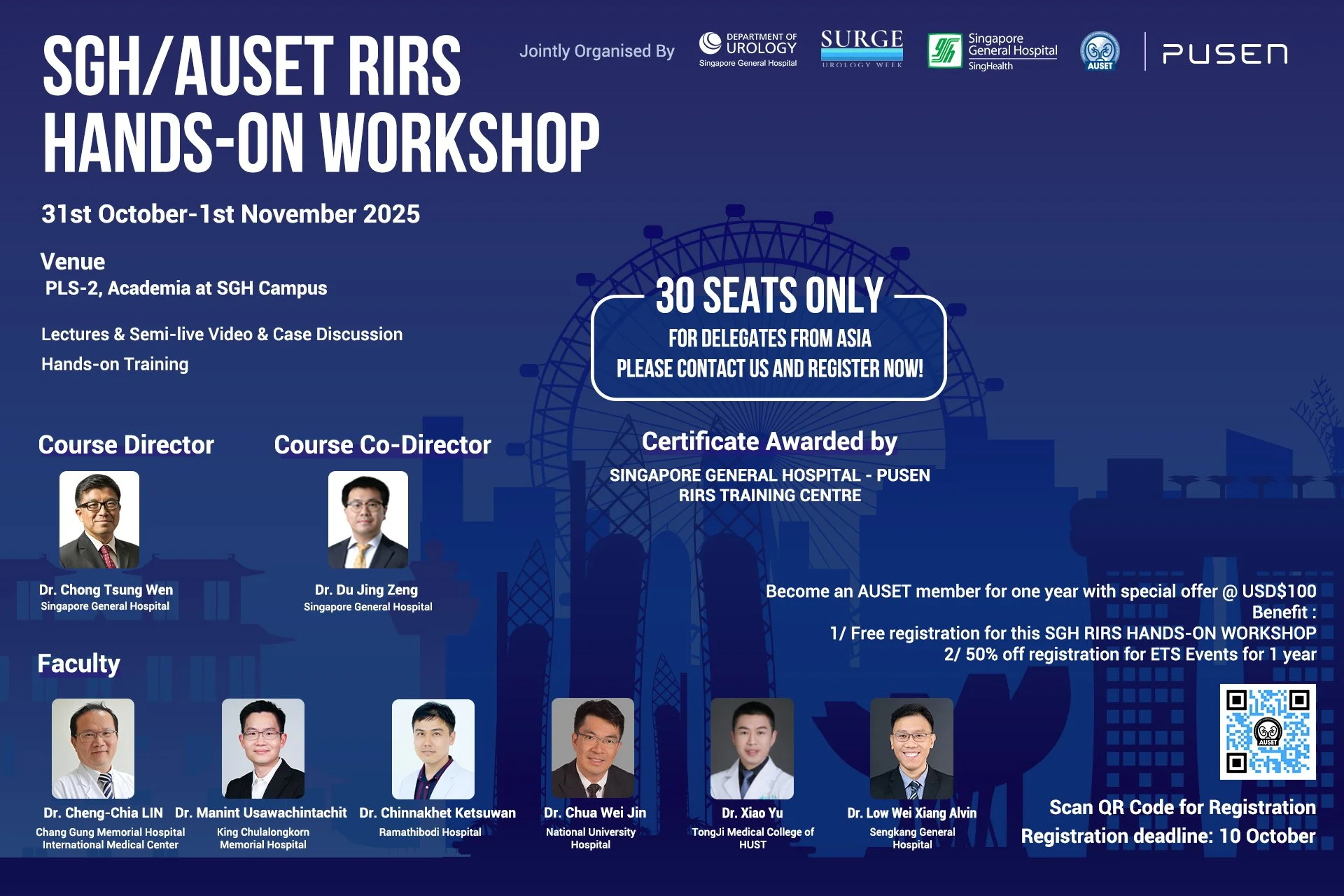Click 'TongJi Medical College of HUST' text
1344x896 pixels.
[x=752, y=839]
